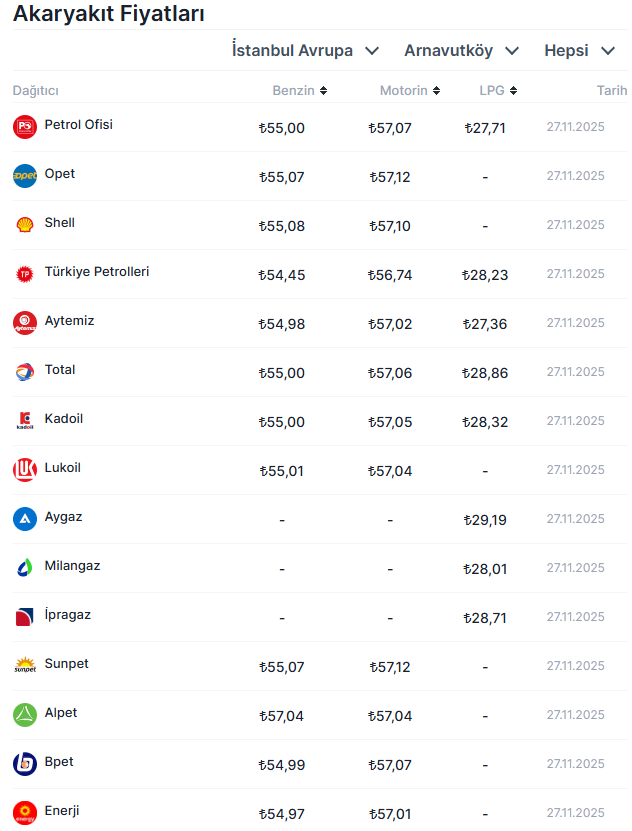Viewport: 632px width, 831px height.
Task: Click the Opet brand logo
Action: pyautogui.click(x=25, y=176)
